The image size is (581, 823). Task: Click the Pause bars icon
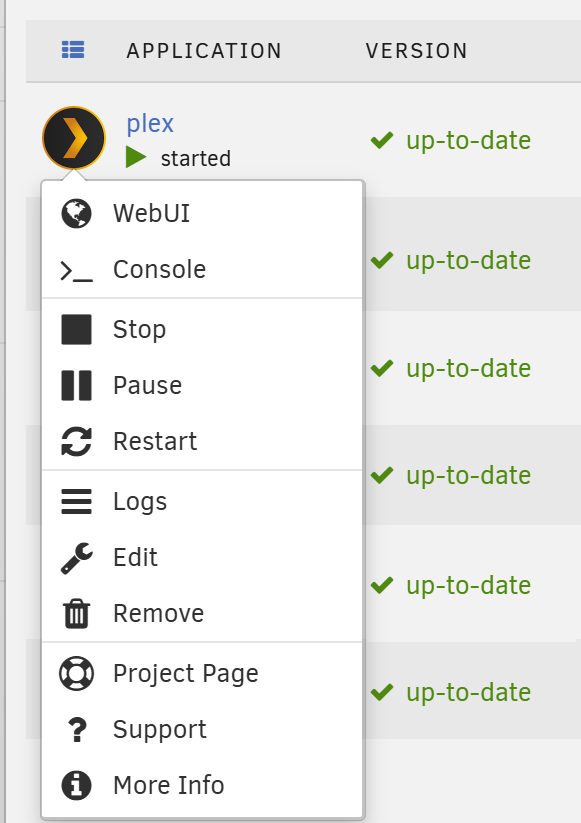[x=77, y=385]
